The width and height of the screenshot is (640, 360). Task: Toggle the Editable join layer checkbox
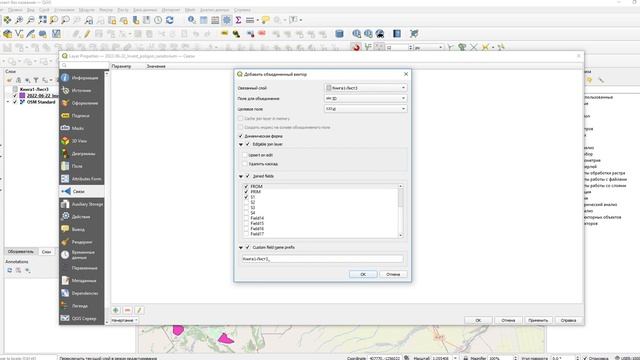248,144
